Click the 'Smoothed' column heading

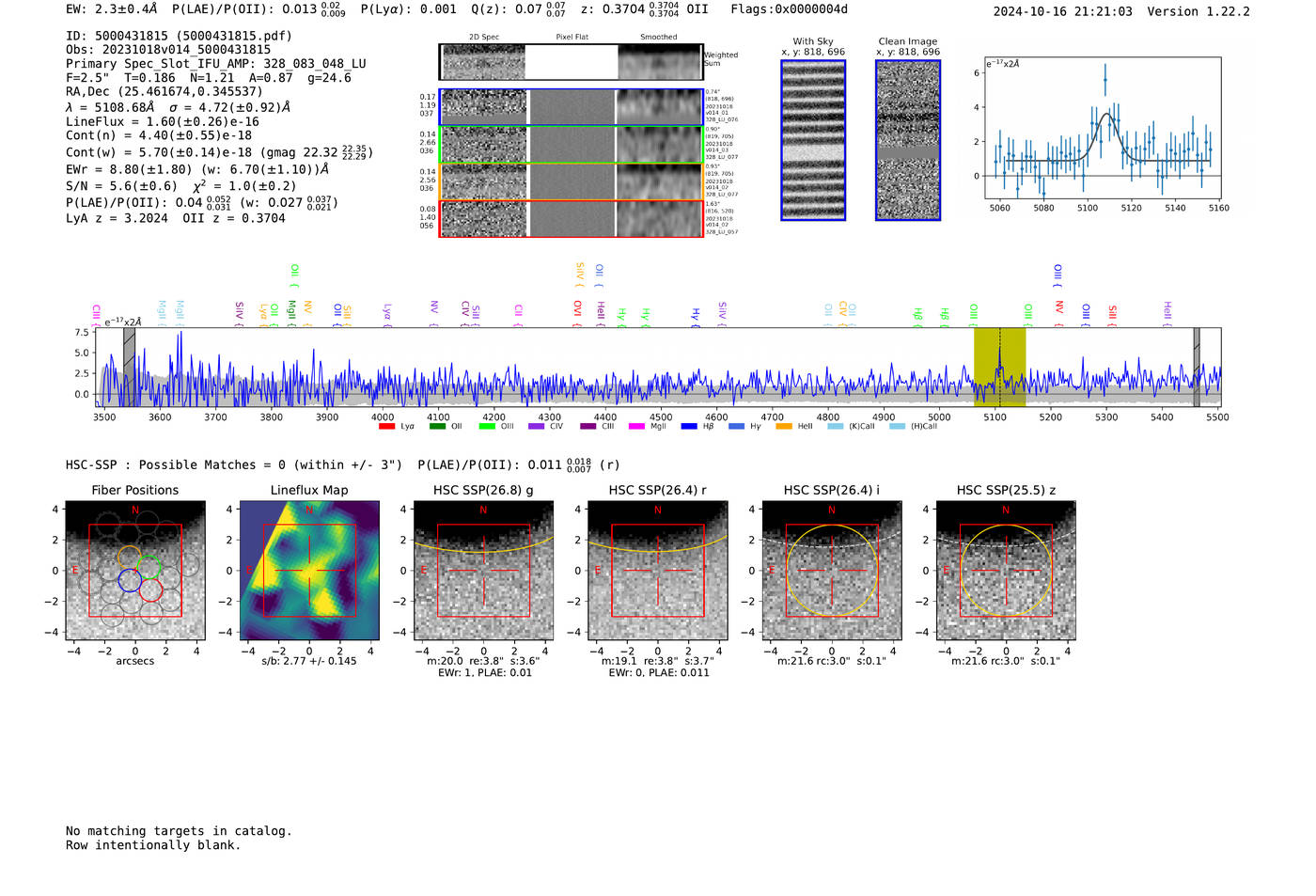click(x=658, y=38)
